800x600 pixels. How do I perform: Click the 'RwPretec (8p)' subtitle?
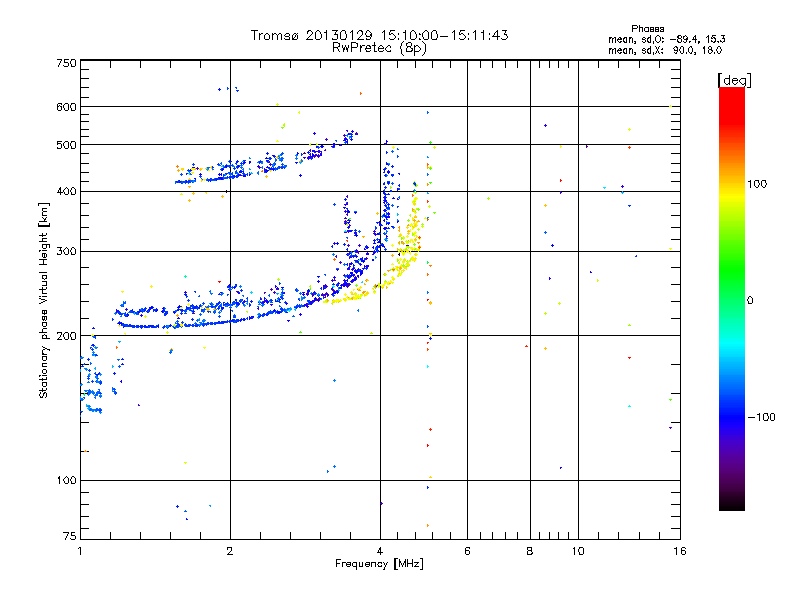(x=379, y=48)
